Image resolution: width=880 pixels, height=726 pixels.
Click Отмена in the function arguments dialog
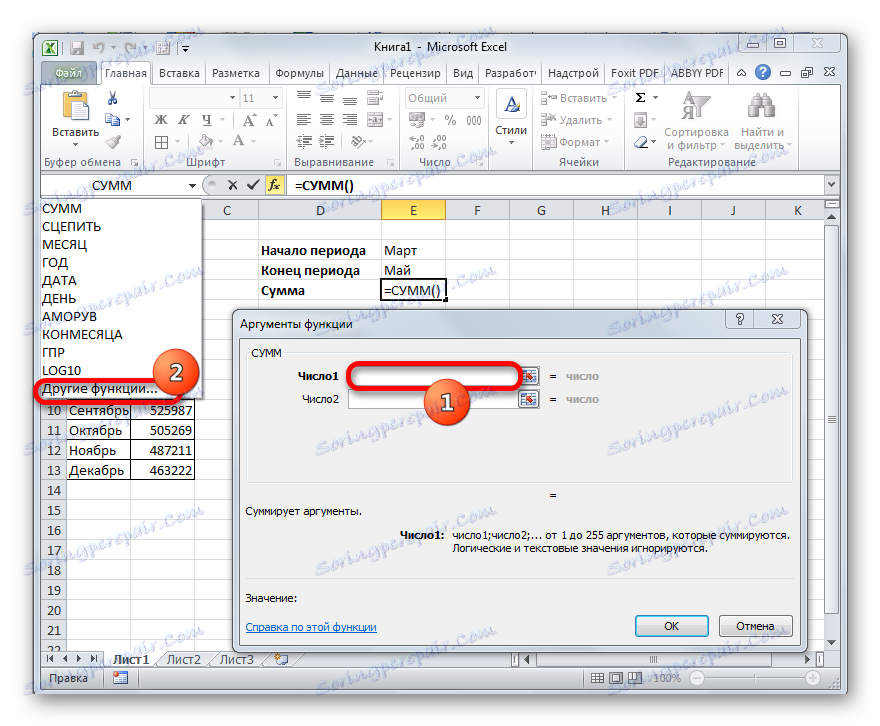click(x=755, y=626)
